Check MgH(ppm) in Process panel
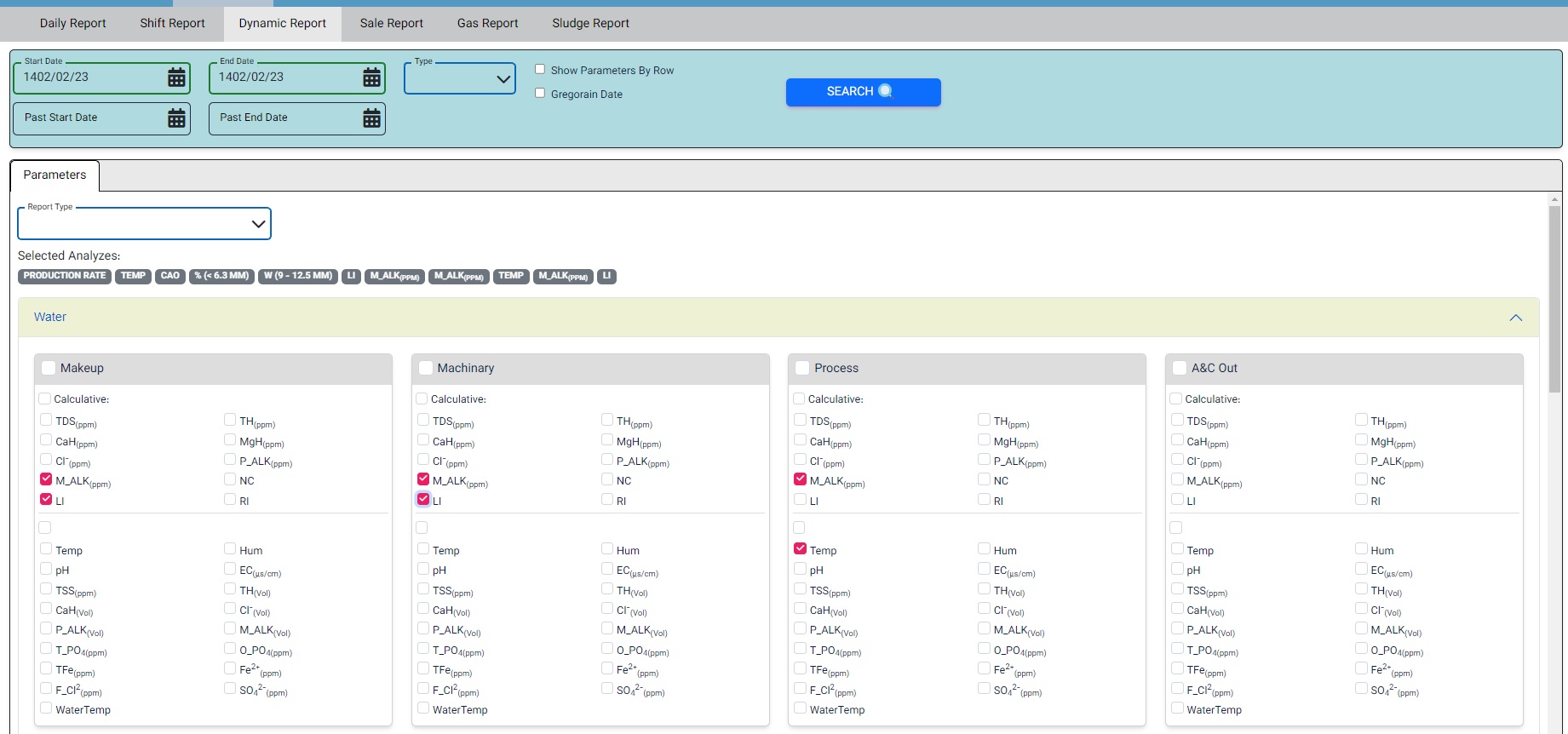The width and height of the screenshot is (1568, 734). point(984,440)
